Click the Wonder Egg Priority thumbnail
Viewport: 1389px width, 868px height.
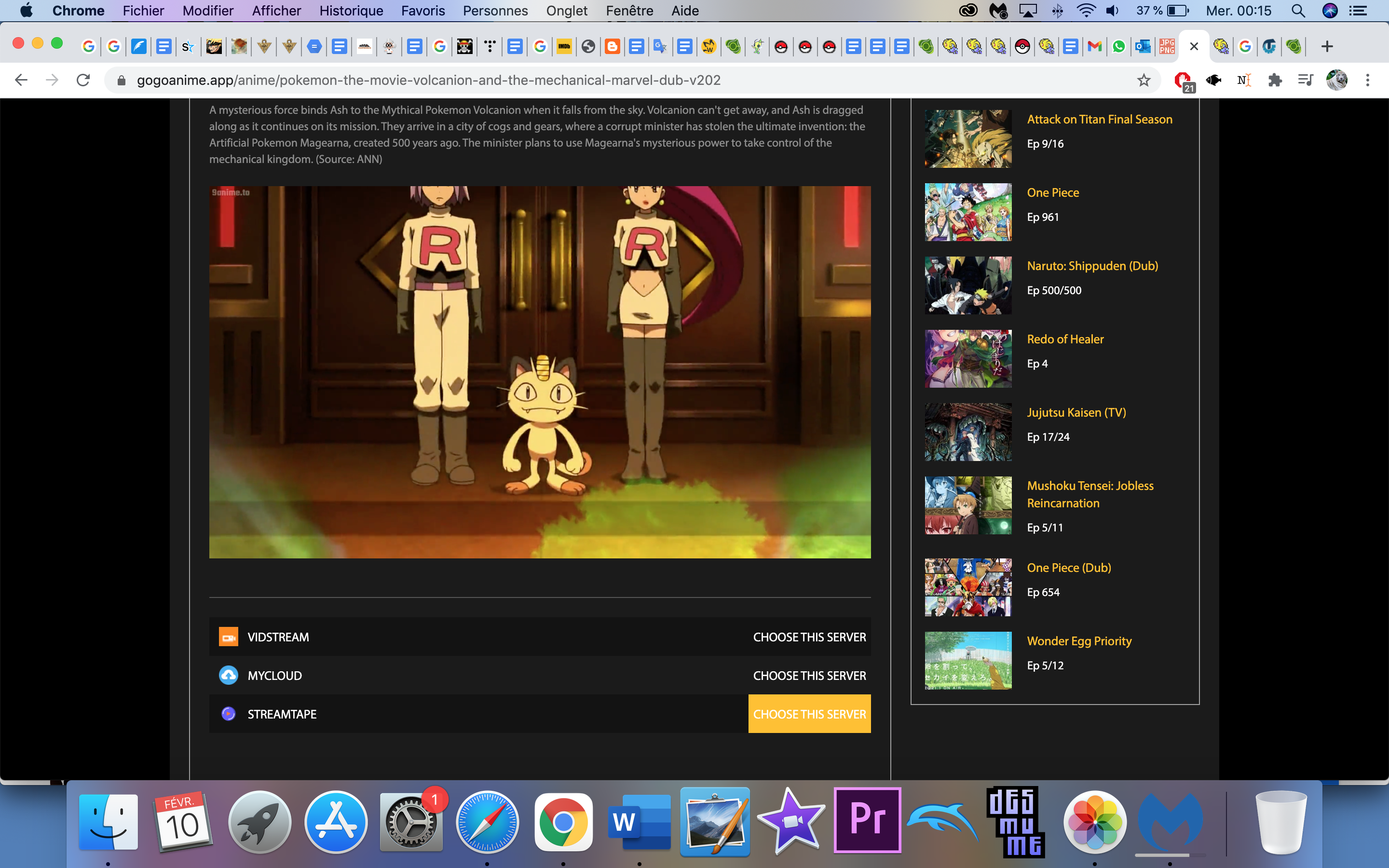coord(967,660)
